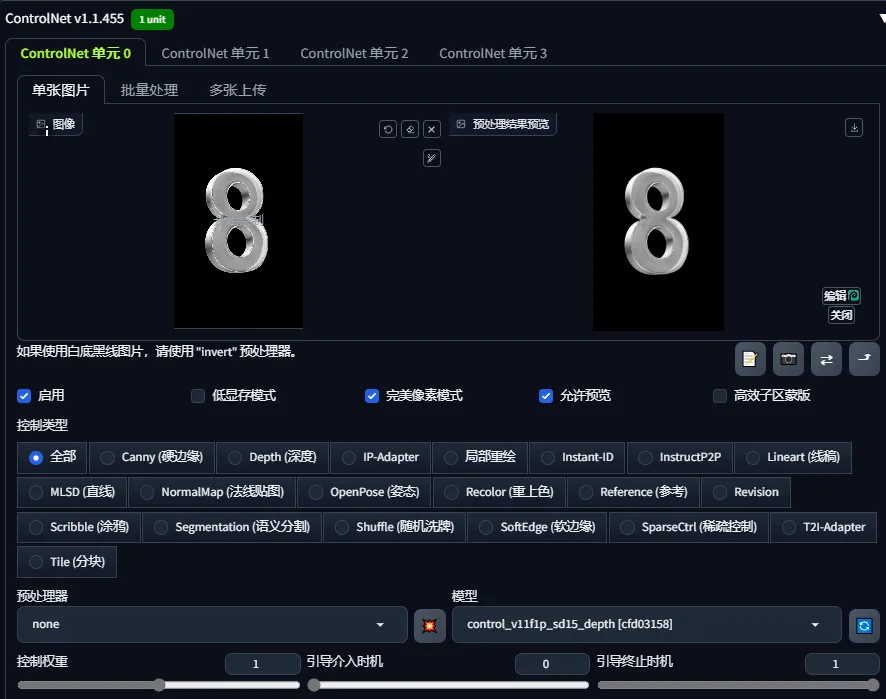This screenshot has width=886, height=699.
Task: Click the camera webcam icon button
Action: coord(788,359)
